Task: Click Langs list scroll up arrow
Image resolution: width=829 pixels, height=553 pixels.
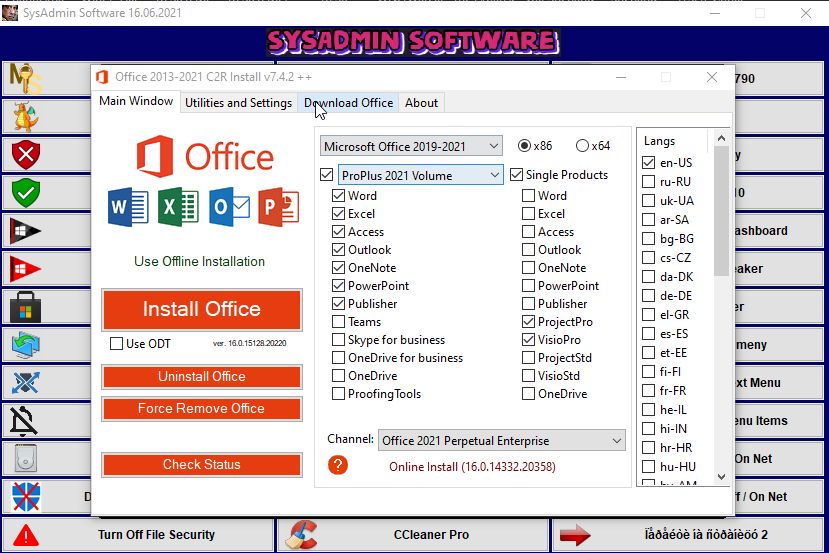Action: (x=721, y=139)
